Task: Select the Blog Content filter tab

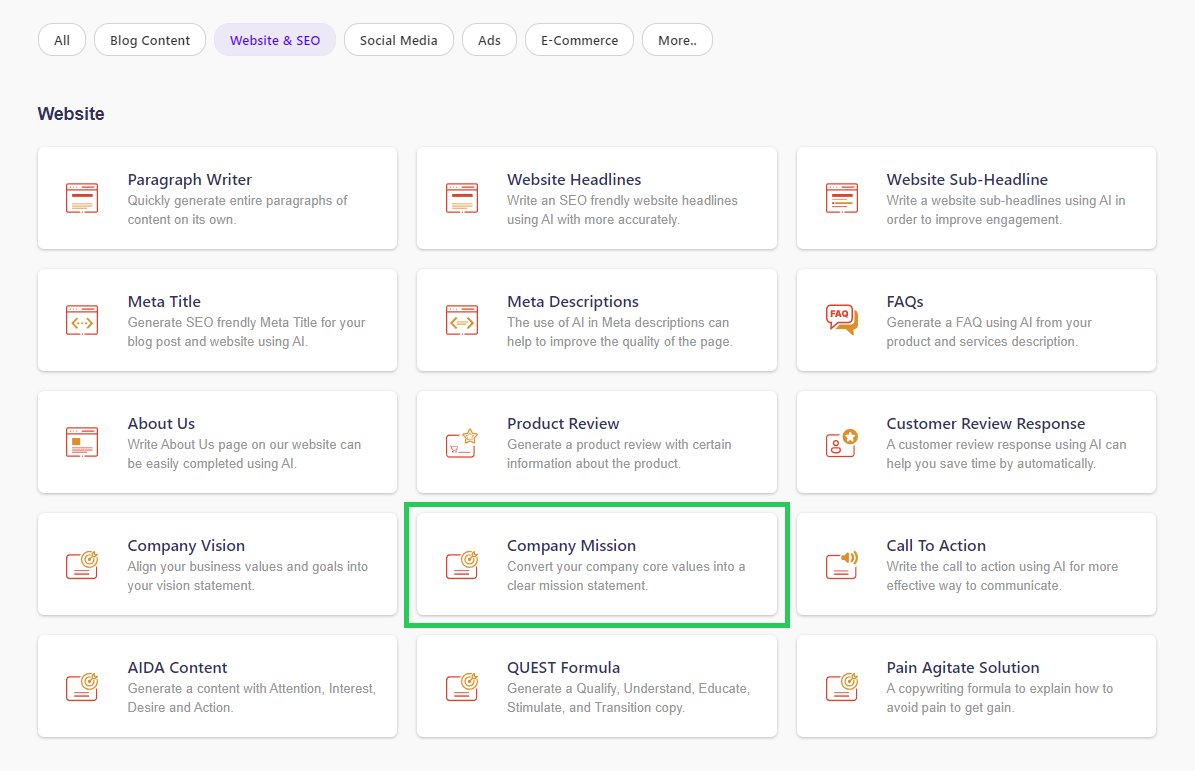Action: point(150,40)
